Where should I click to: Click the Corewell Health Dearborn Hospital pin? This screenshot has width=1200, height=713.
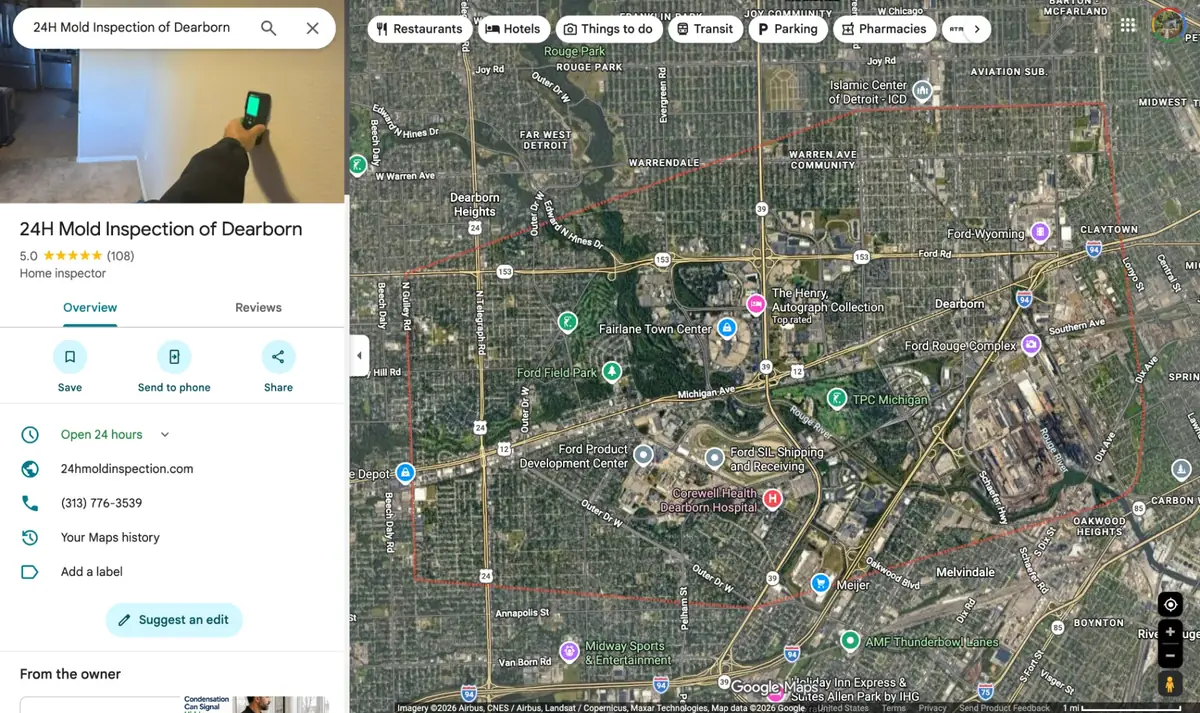click(772, 498)
